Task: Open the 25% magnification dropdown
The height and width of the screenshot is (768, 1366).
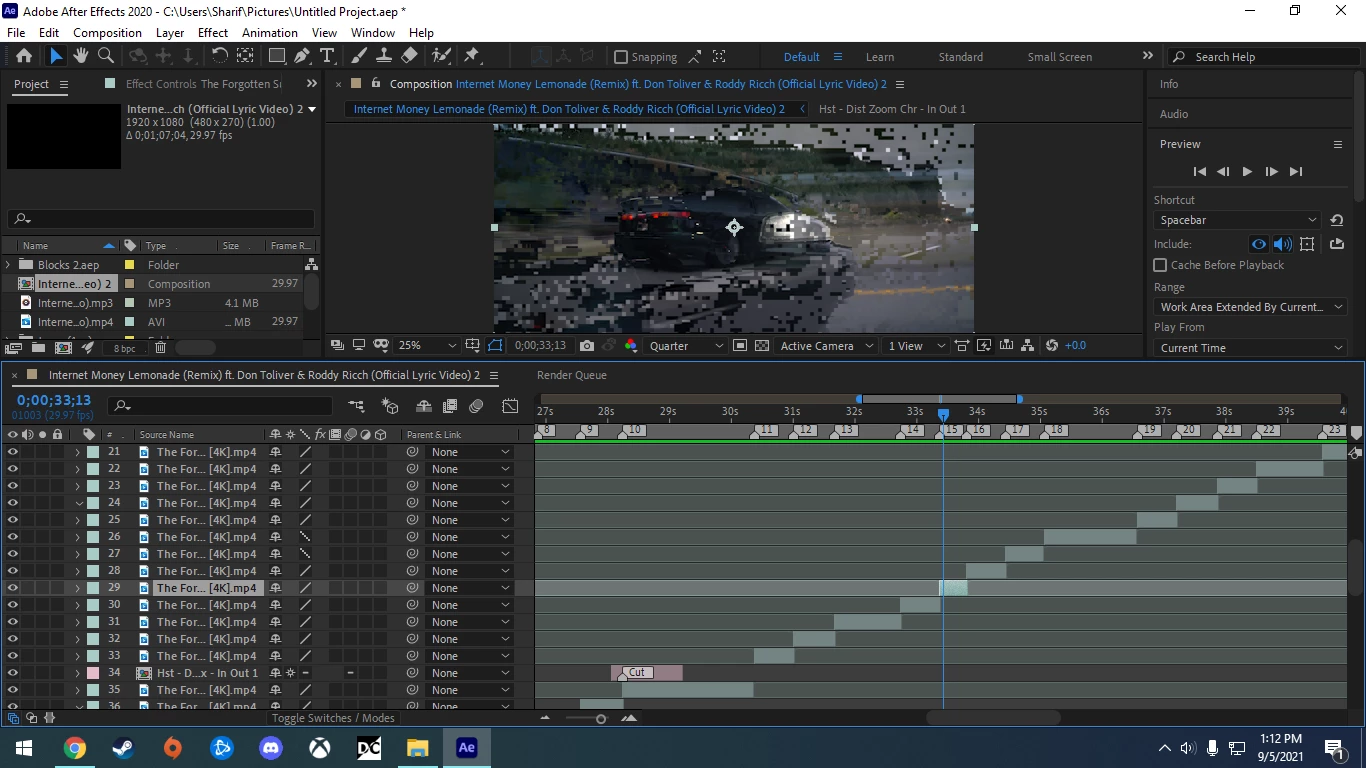Action: point(427,346)
